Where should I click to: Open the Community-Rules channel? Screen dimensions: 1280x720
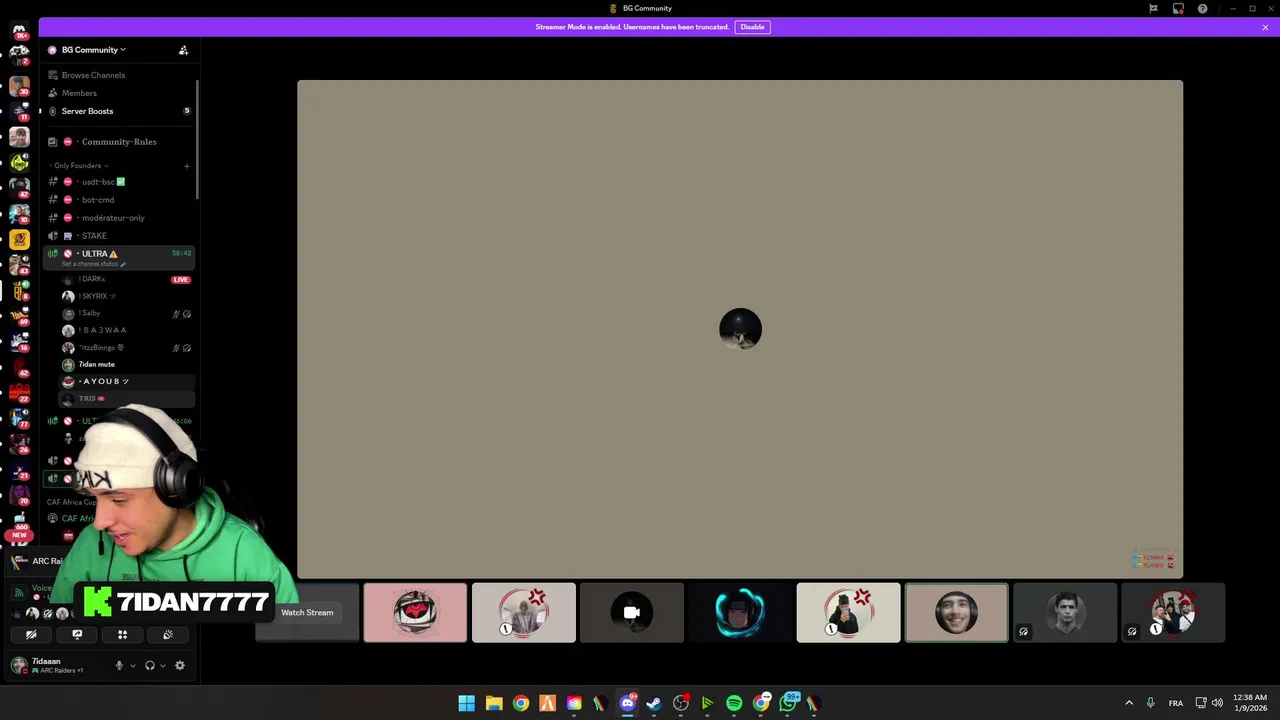118,142
